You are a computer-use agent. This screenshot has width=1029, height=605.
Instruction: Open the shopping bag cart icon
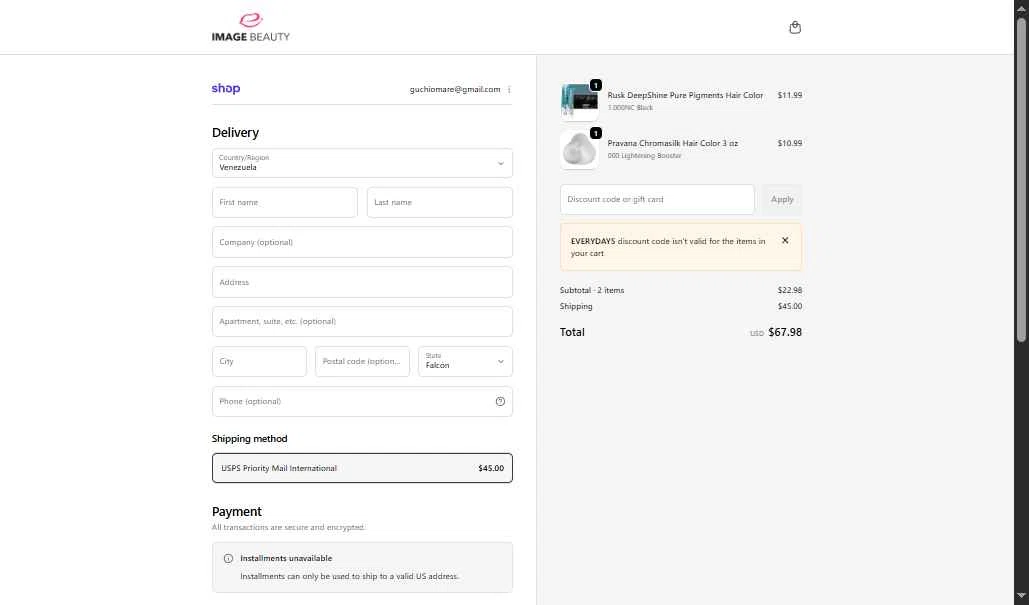coord(795,28)
